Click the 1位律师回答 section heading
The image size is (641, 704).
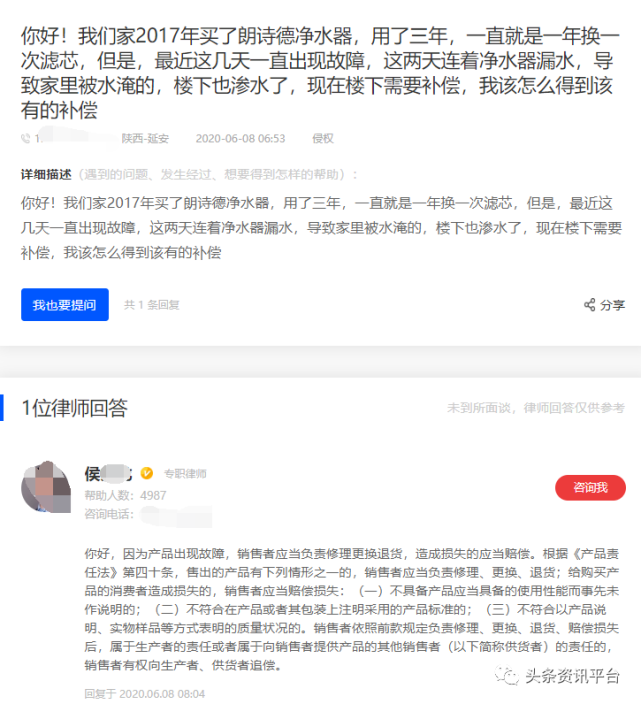coord(75,408)
